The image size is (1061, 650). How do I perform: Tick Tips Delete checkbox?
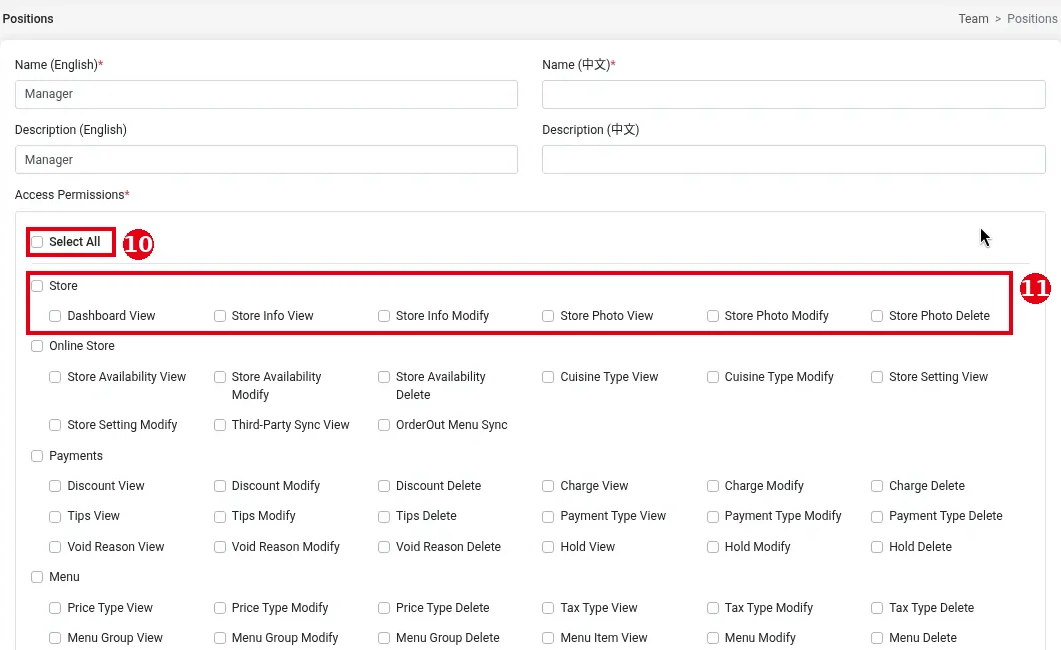click(x=384, y=516)
